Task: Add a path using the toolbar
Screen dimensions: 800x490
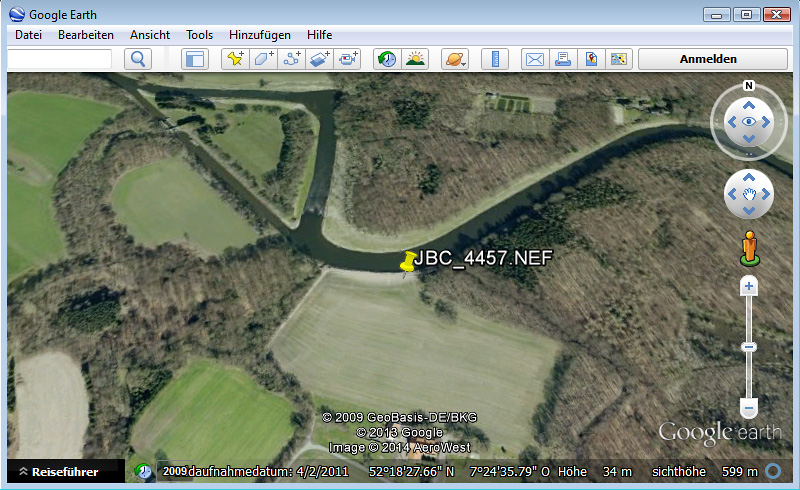Action: point(292,59)
